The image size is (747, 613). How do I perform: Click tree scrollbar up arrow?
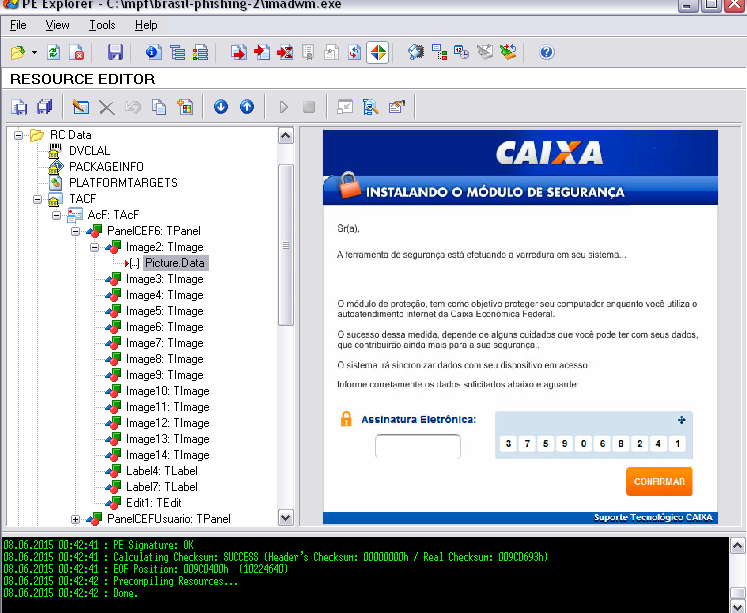click(285, 136)
